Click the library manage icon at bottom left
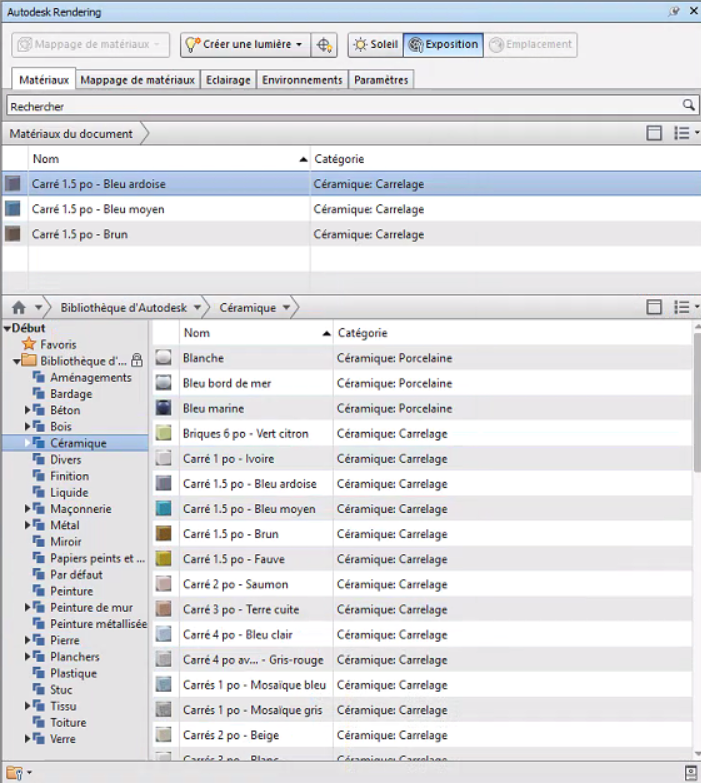Screen dimensions: 701x783 click(15, 773)
